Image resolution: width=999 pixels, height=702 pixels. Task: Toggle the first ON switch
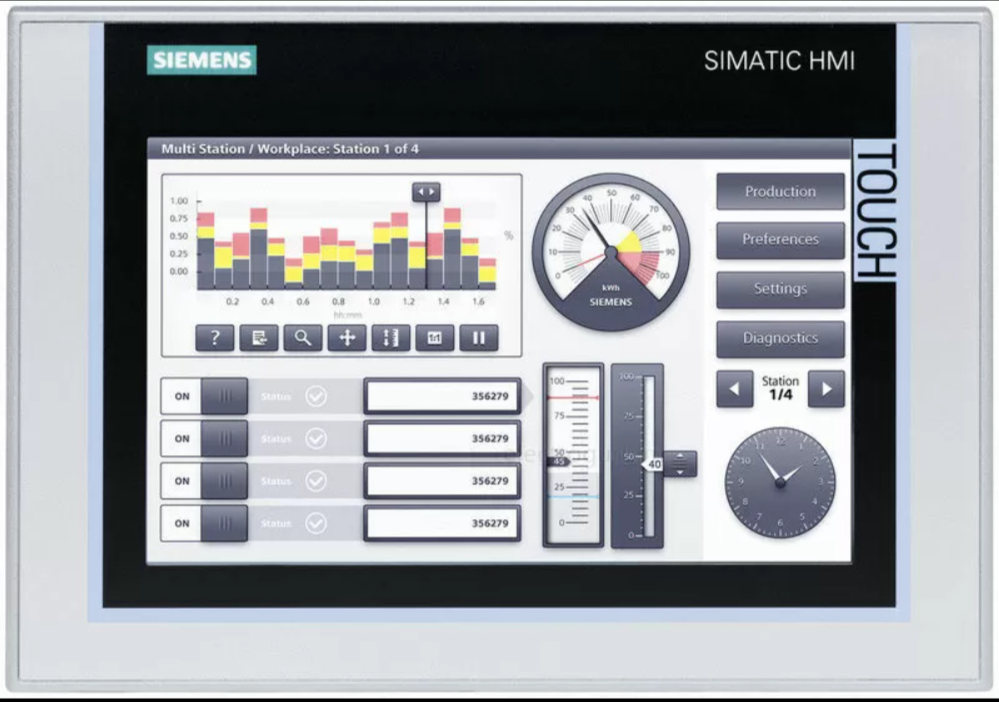point(205,396)
